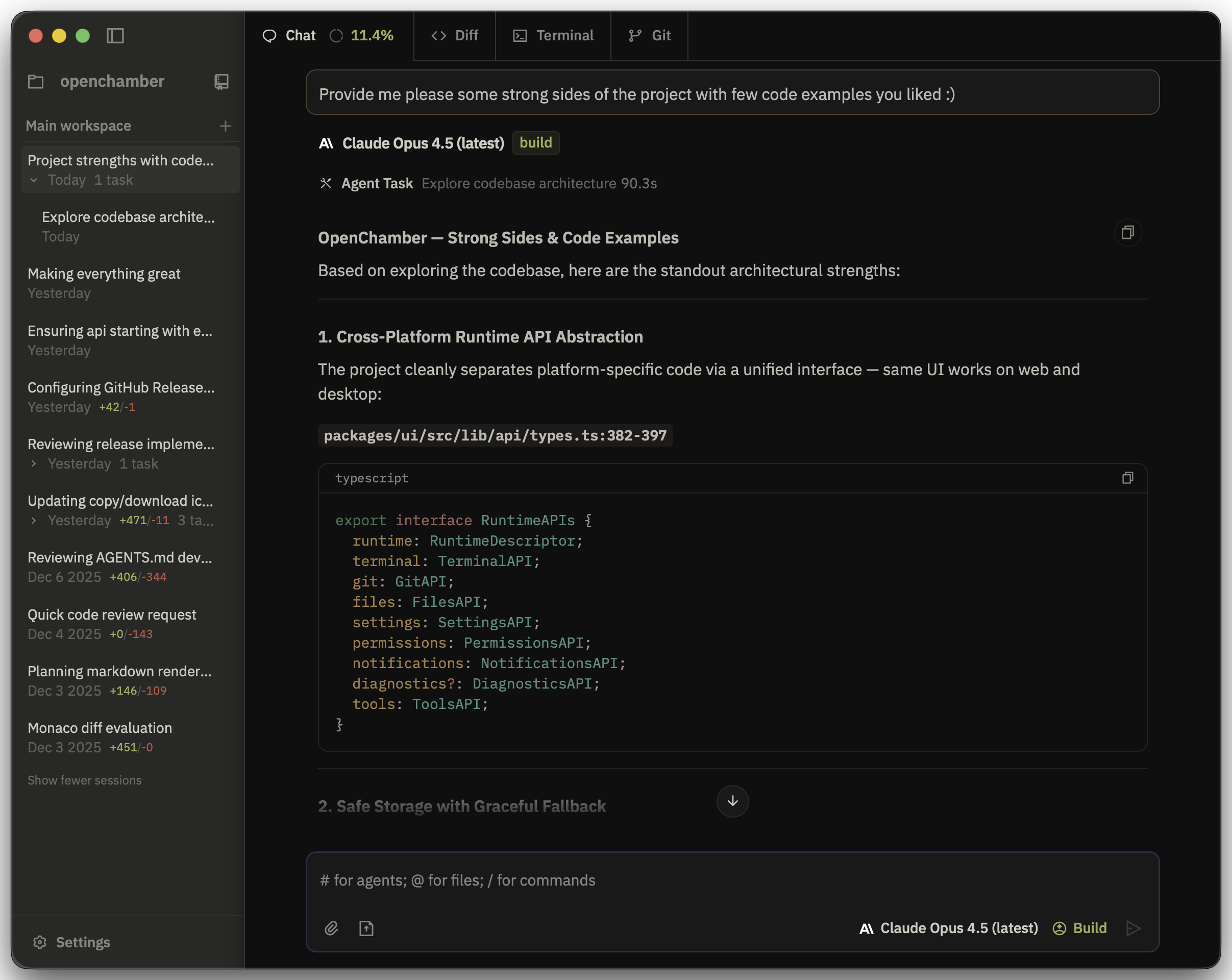Screen dimensions: 1232x980
Task: Copy the typescript code block
Action: pyautogui.click(x=1127, y=478)
